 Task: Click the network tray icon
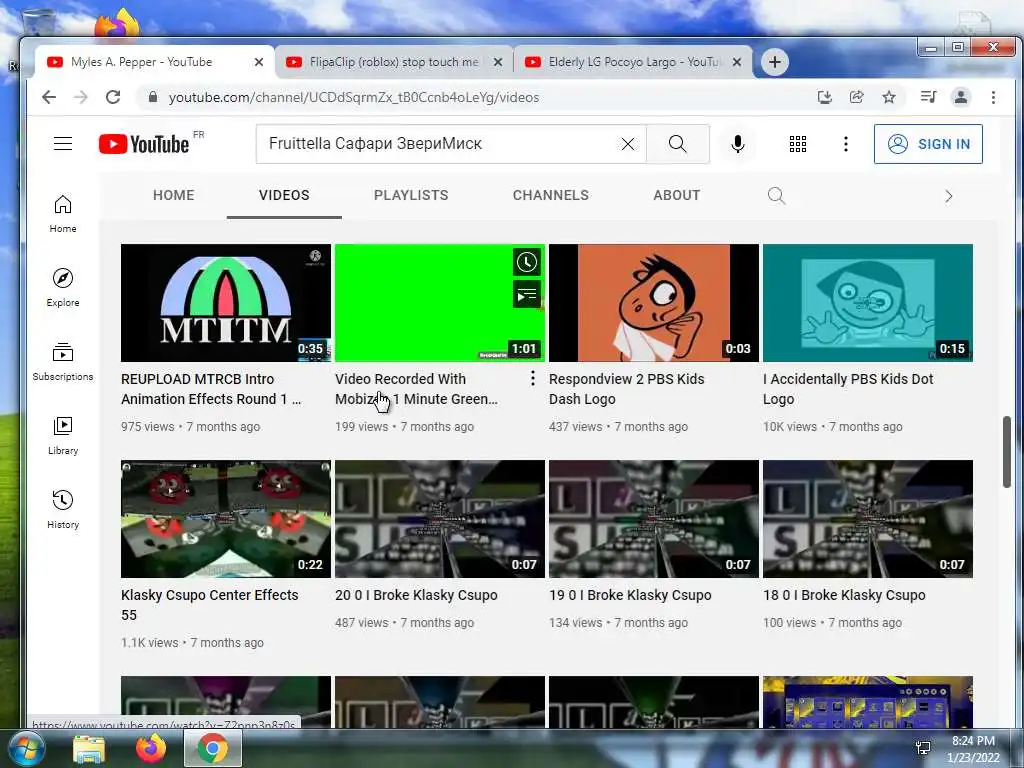point(923,748)
